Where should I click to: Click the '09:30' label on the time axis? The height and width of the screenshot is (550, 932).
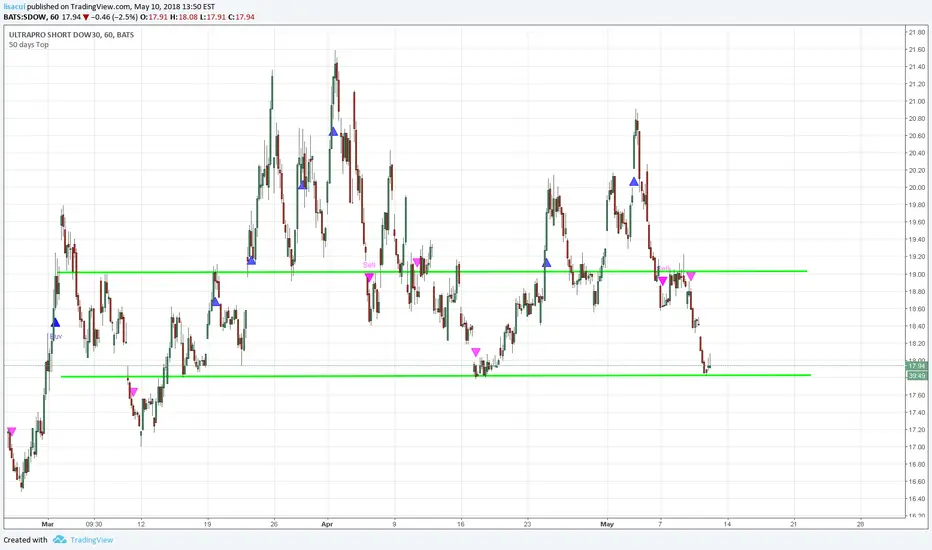coord(94,524)
